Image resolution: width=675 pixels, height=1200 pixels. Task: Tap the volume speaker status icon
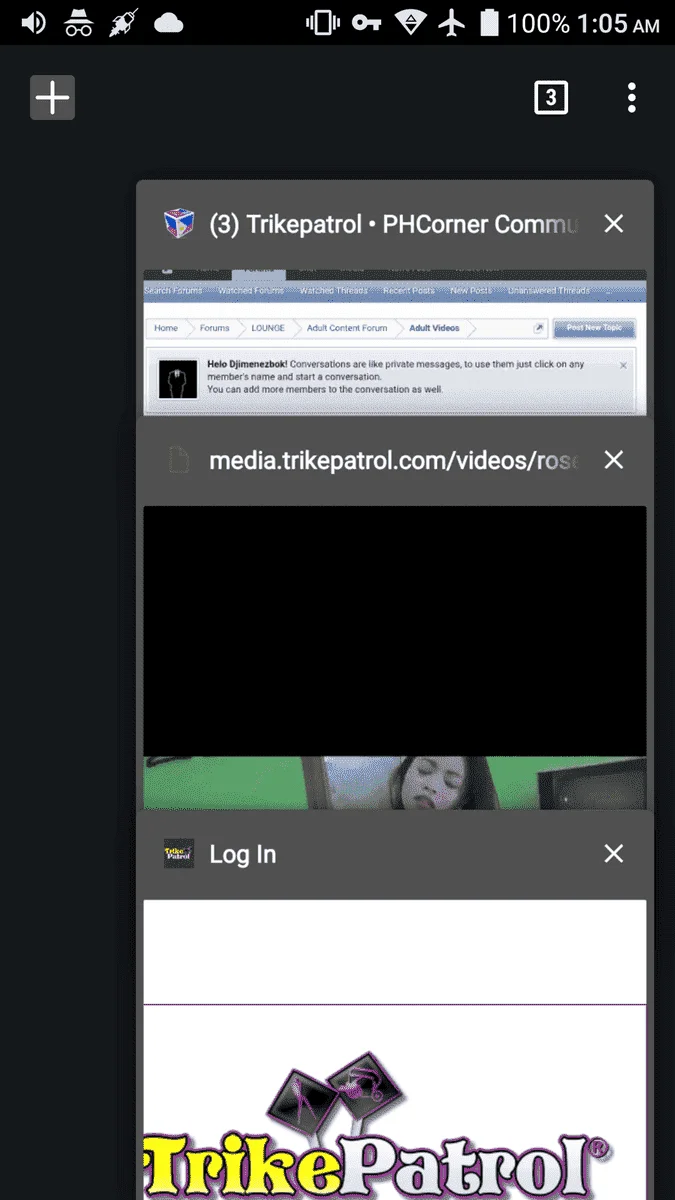coord(34,22)
